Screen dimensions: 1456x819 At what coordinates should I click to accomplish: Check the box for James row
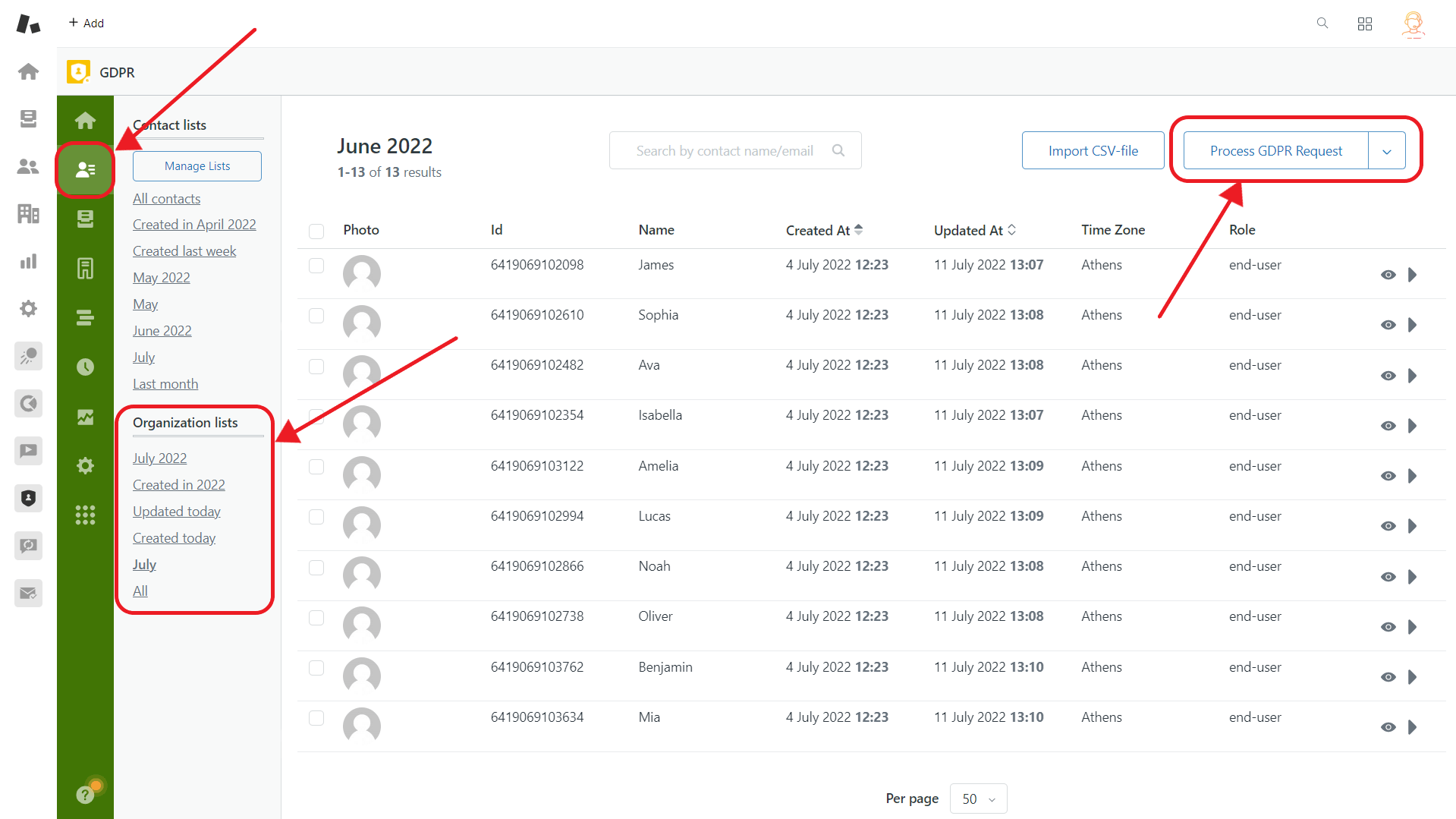point(316,266)
